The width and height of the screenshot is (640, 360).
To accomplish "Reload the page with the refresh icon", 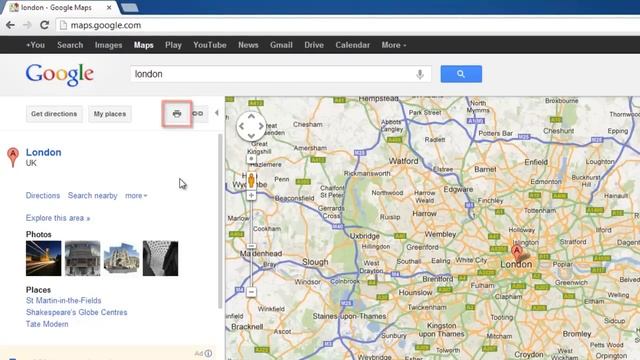I will pyautogui.click(x=44, y=25).
